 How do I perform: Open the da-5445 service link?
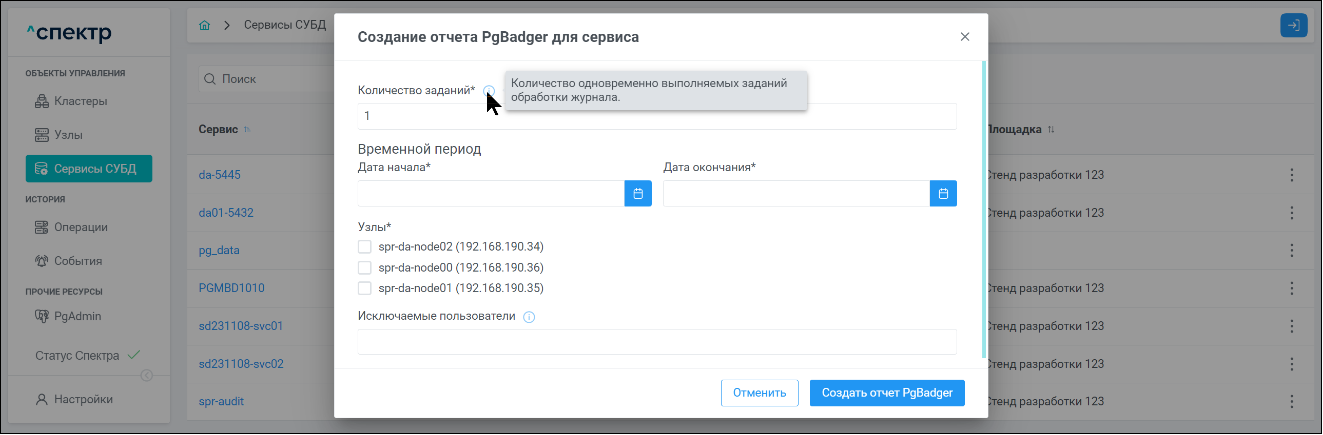219,175
